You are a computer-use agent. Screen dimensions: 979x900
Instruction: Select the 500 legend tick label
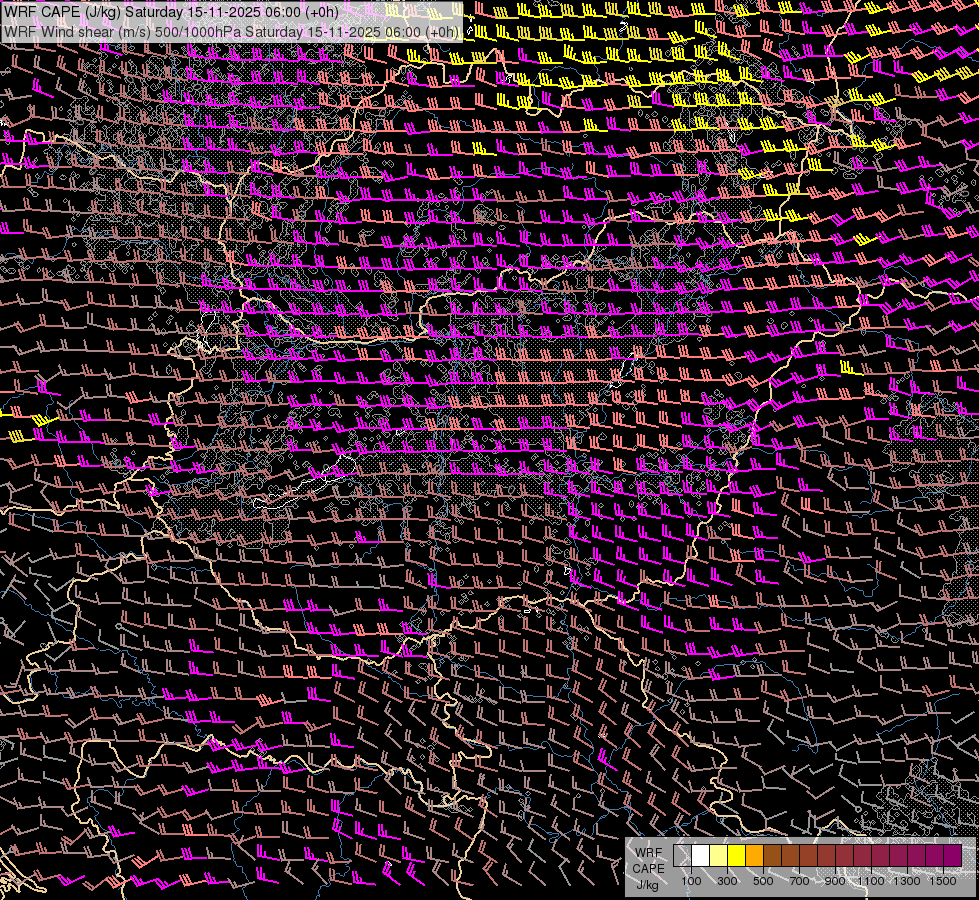tap(763, 881)
